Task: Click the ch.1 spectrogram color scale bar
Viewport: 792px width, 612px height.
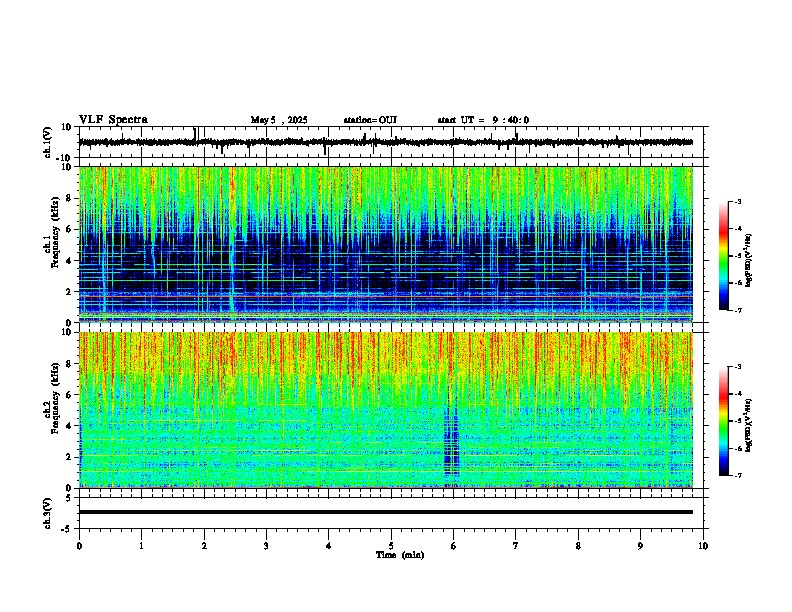Action: tap(724, 256)
